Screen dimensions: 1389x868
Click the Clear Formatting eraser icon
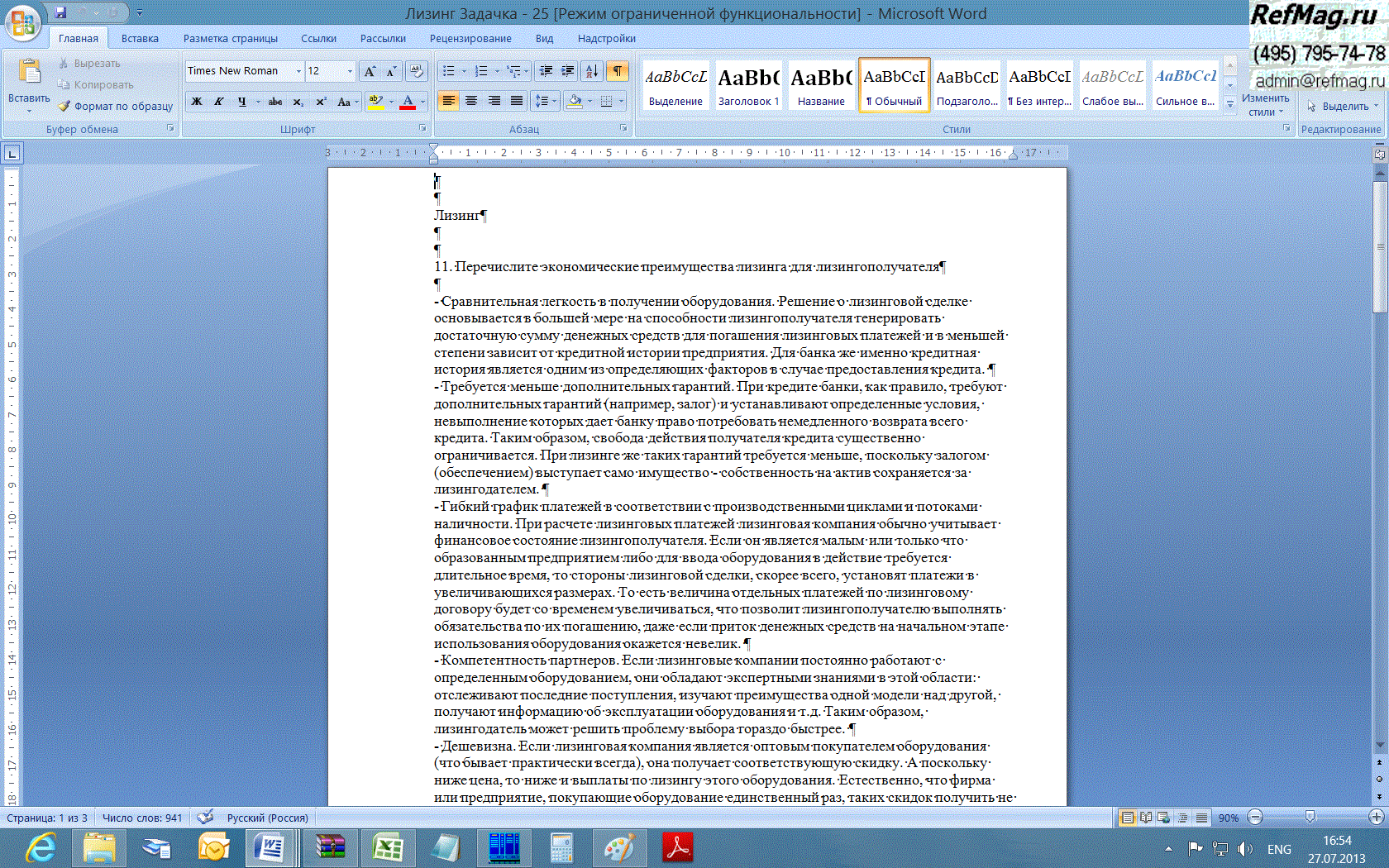coord(417,71)
